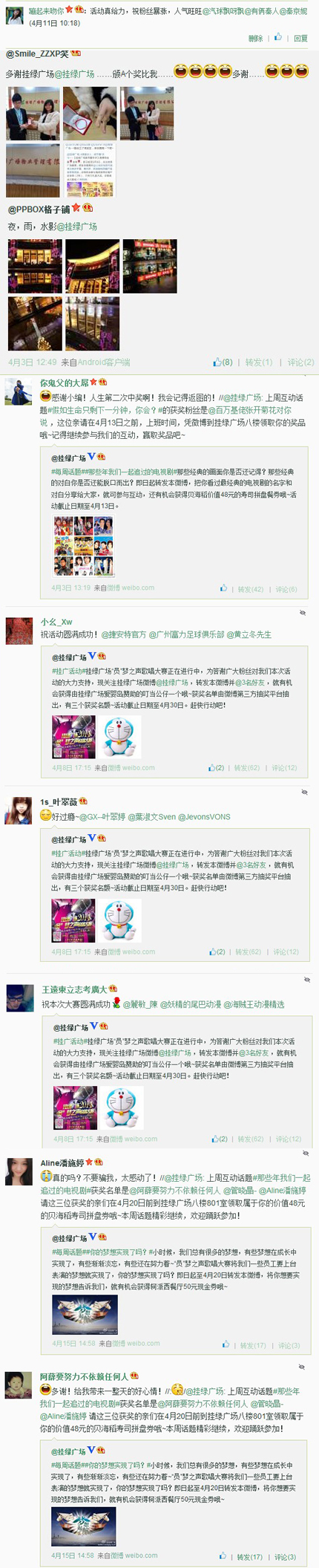Open 你鬼父的大屌's profile avatar
This screenshot has width=319, height=1568.
(x=18, y=391)
